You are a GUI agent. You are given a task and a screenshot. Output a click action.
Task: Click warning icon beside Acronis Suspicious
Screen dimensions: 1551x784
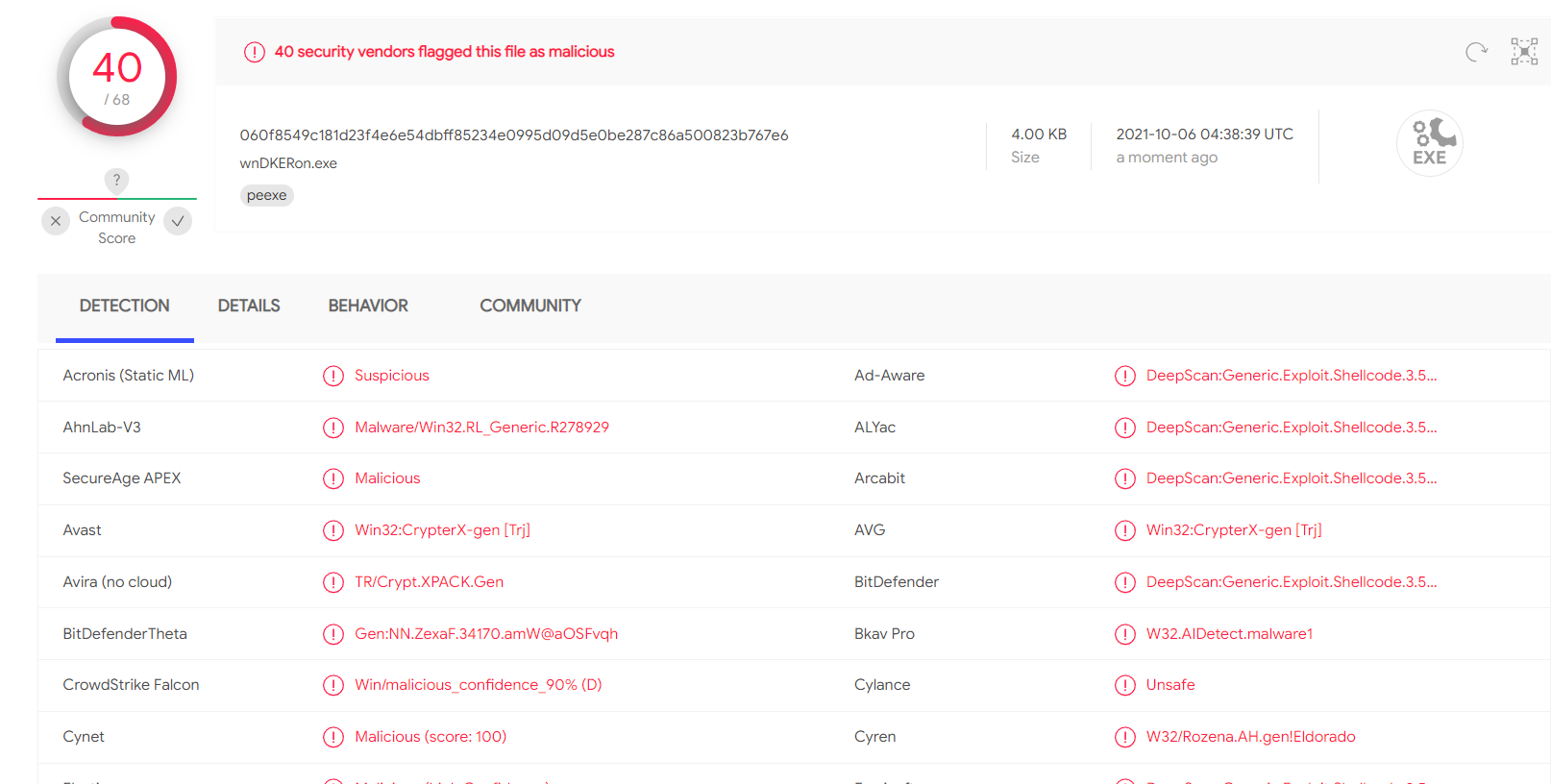333,376
